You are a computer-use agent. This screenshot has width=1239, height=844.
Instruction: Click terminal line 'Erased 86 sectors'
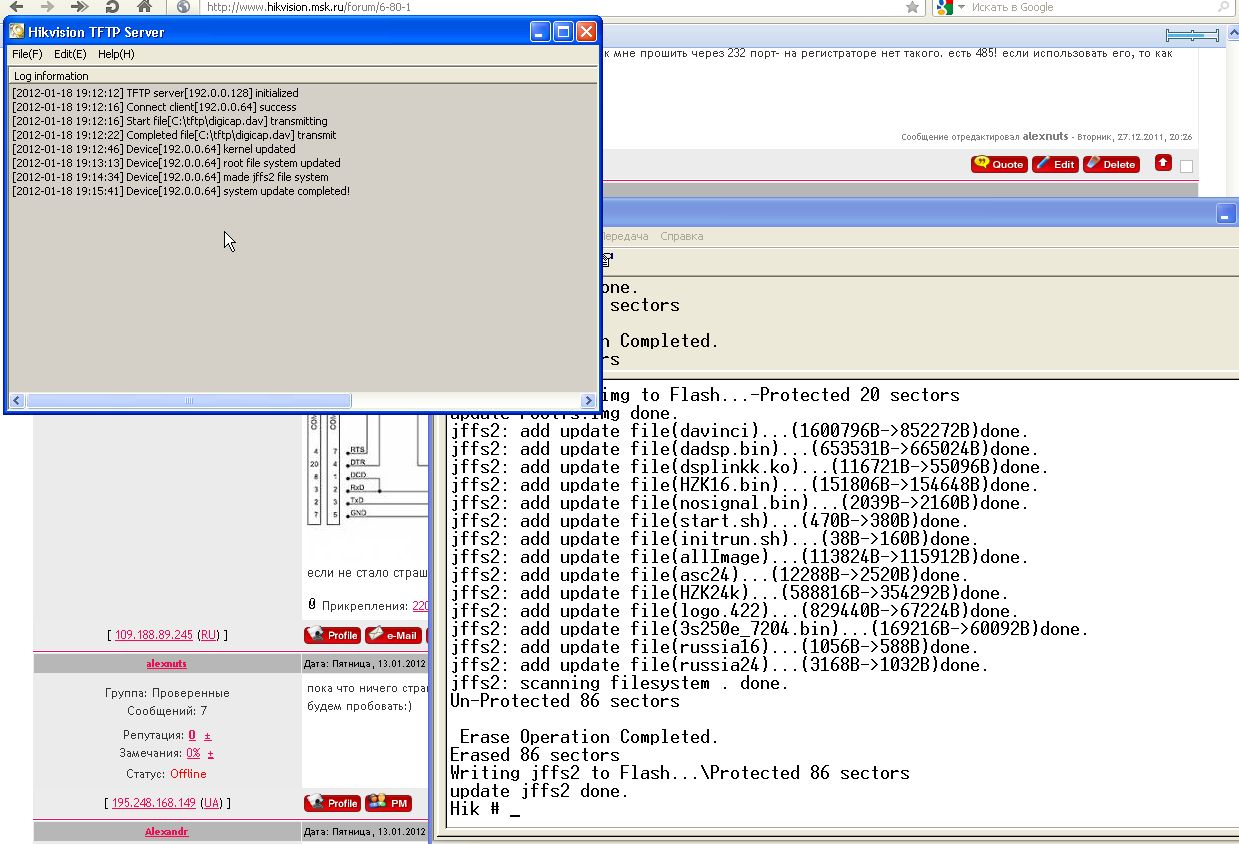point(535,755)
